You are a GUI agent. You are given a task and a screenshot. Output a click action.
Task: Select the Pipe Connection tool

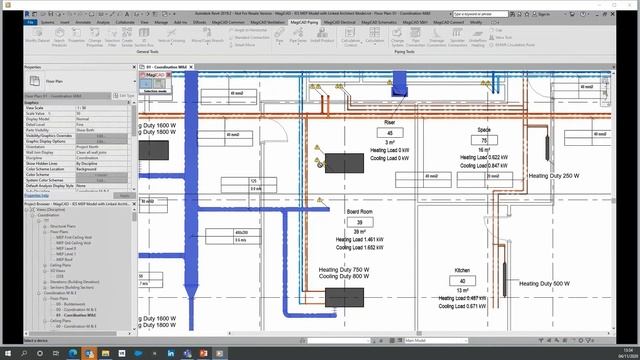(416, 37)
